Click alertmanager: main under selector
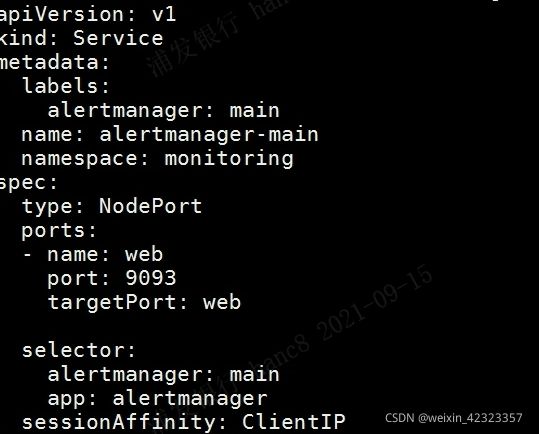539x434 pixels. coord(164,374)
